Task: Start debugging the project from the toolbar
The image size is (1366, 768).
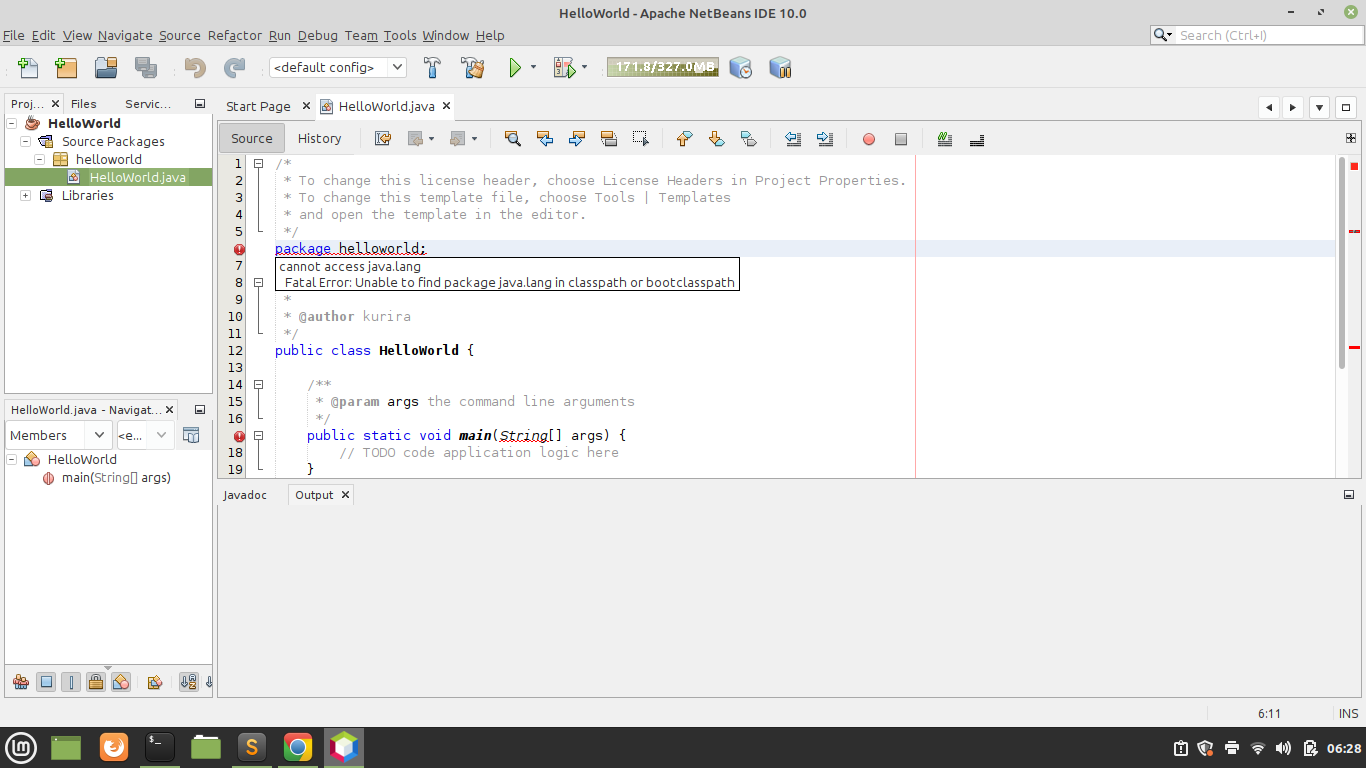Action: click(565, 68)
